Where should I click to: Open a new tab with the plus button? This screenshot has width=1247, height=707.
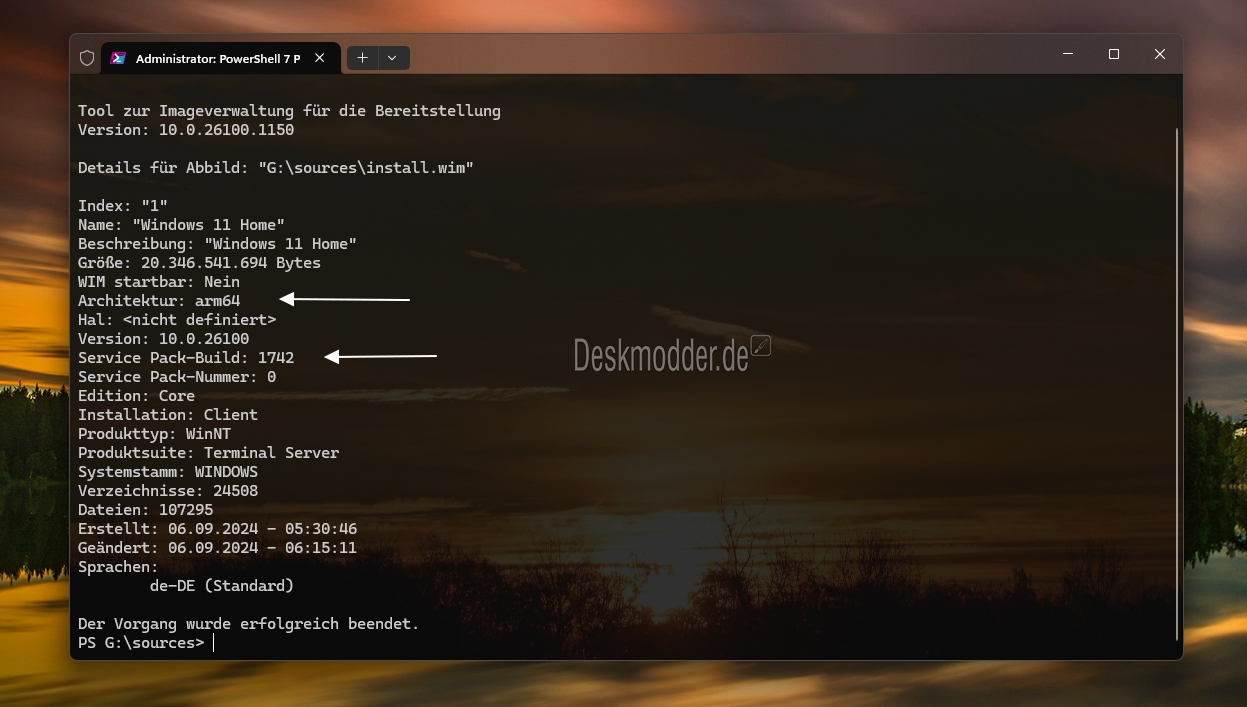362,58
